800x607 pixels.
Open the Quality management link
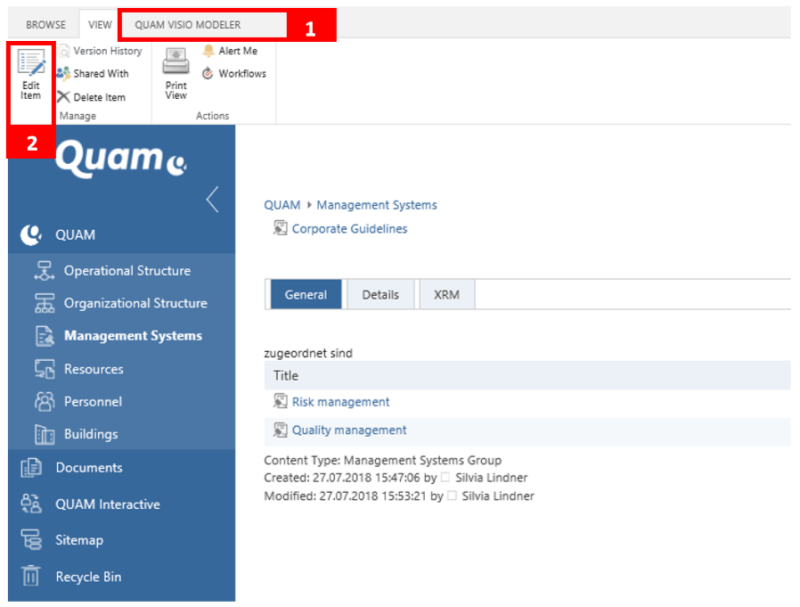coord(349,430)
